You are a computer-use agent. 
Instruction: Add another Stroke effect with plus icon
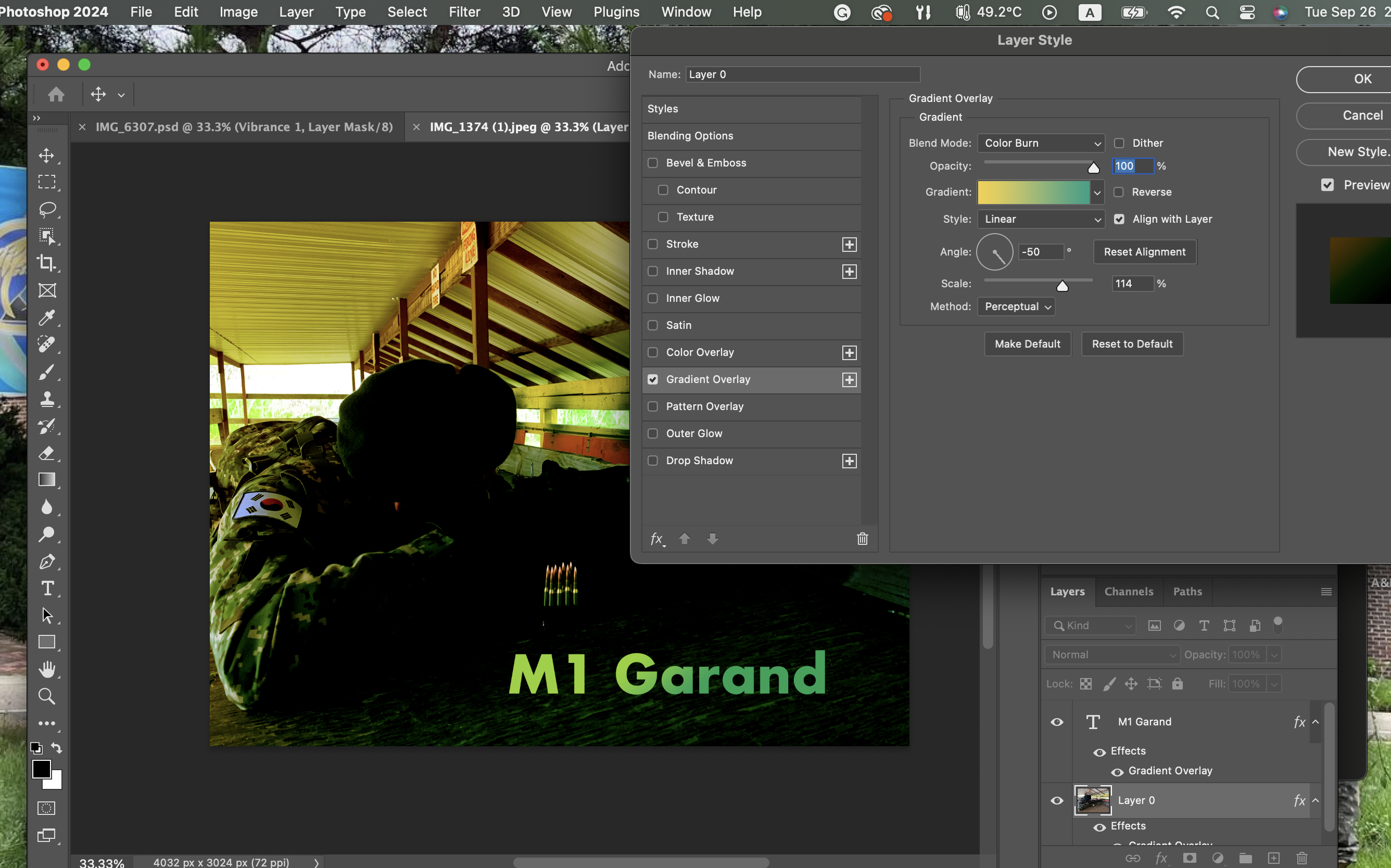[x=849, y=245]
